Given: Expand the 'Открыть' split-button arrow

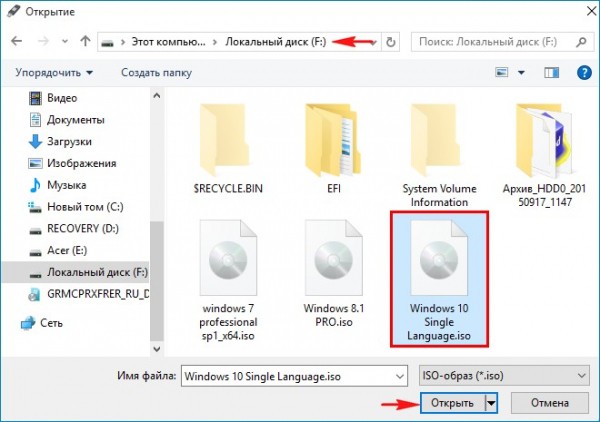Looking at the screenshot, I should point(491,403).
